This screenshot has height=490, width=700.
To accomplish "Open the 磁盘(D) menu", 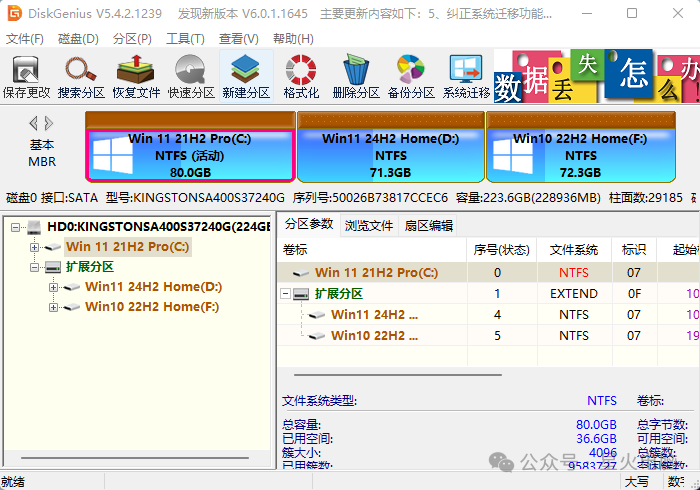I will 78,39.
